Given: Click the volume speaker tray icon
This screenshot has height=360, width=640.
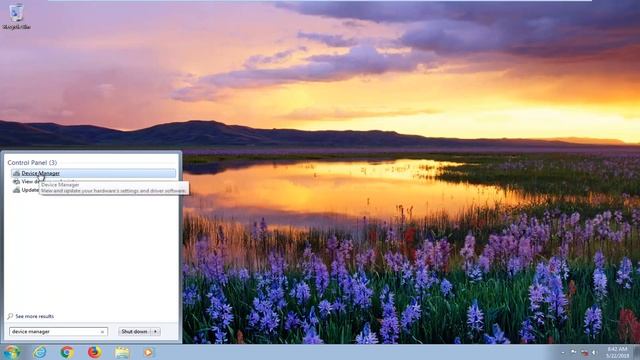Looking at the screenshot, I should (594, 352).
